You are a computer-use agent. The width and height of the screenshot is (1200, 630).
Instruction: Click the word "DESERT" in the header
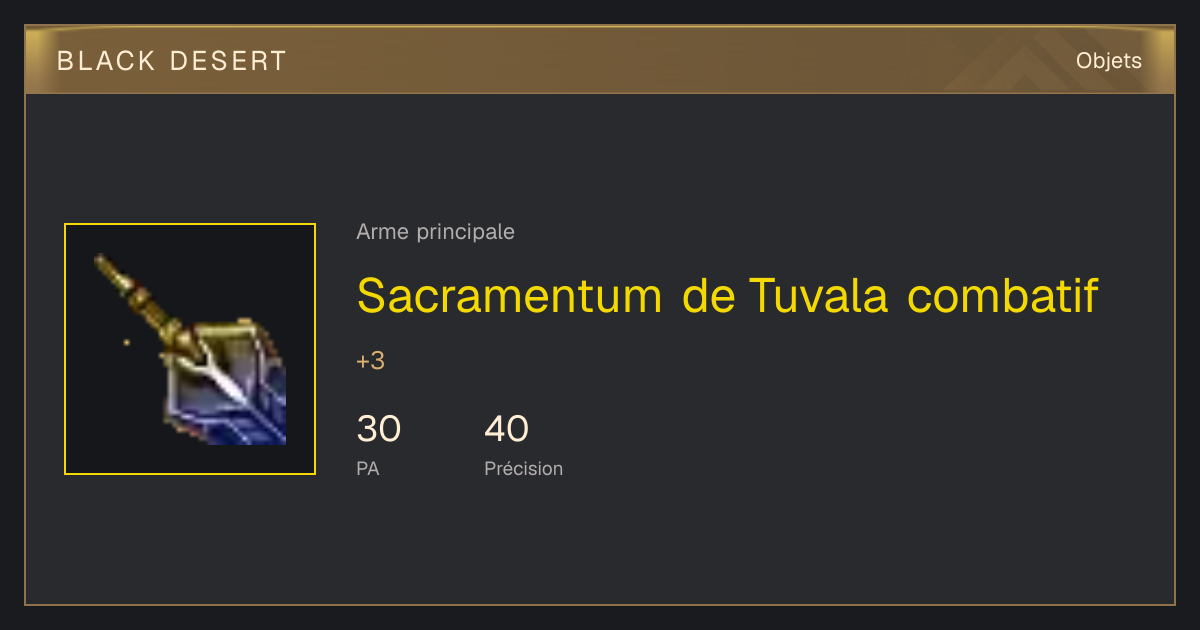[228, 61]
